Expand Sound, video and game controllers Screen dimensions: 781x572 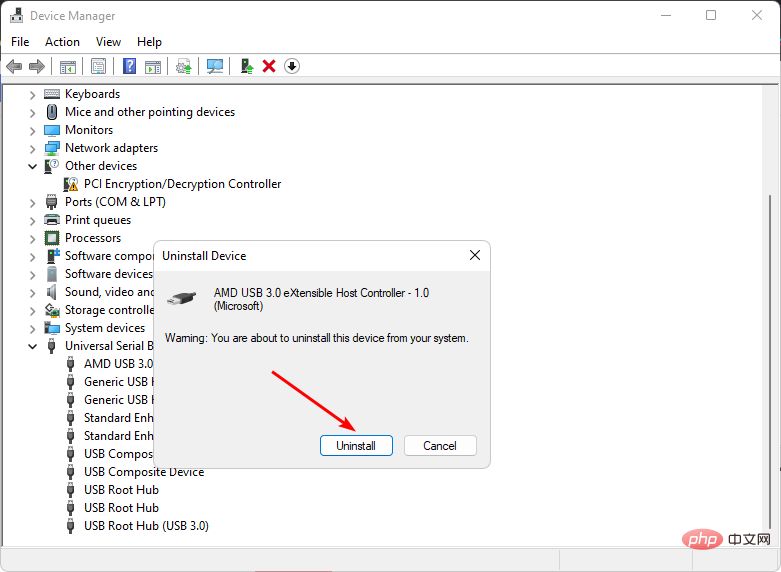tap(32, 293)
